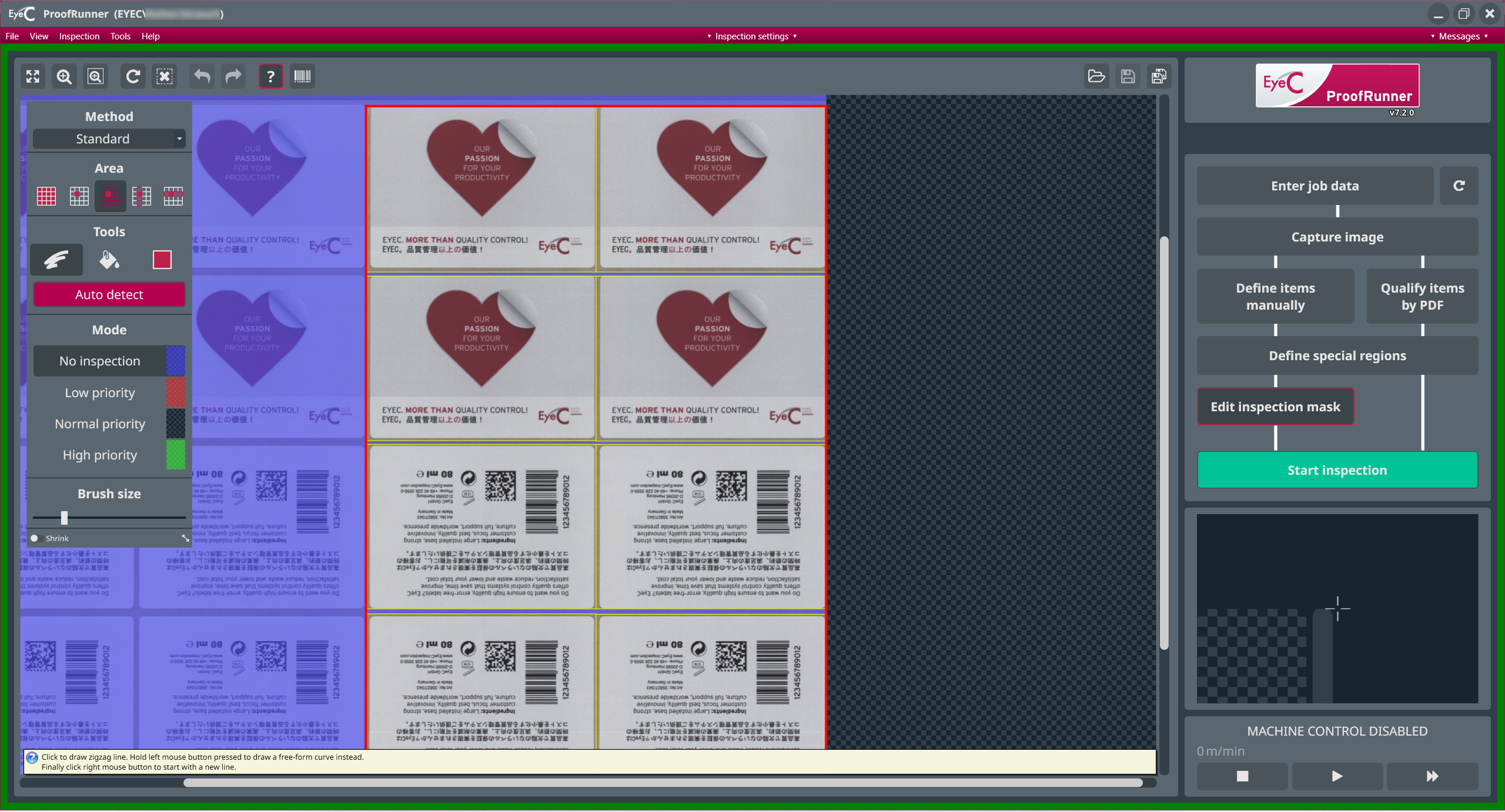Click the Auto detect button
The height and width of the screenshot is (812, 1505).
(x=109, y=294)
